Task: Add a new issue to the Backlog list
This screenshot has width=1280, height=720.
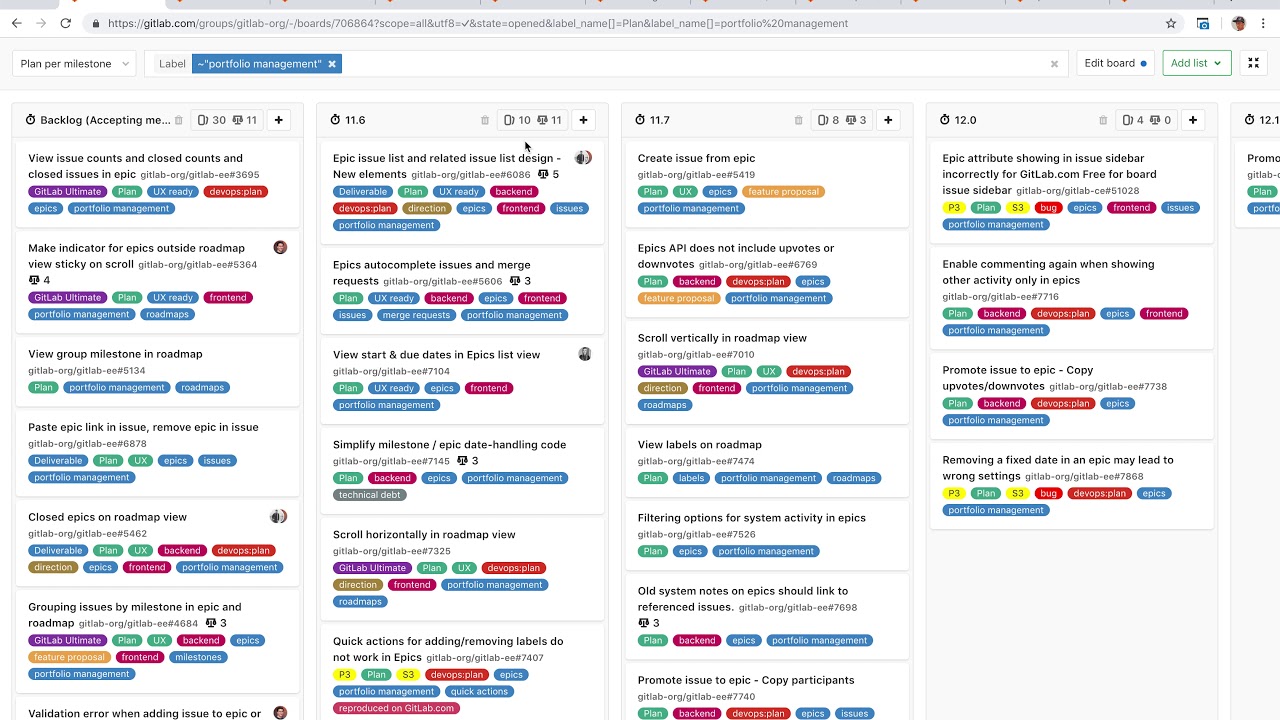Action: pos(279,120)
